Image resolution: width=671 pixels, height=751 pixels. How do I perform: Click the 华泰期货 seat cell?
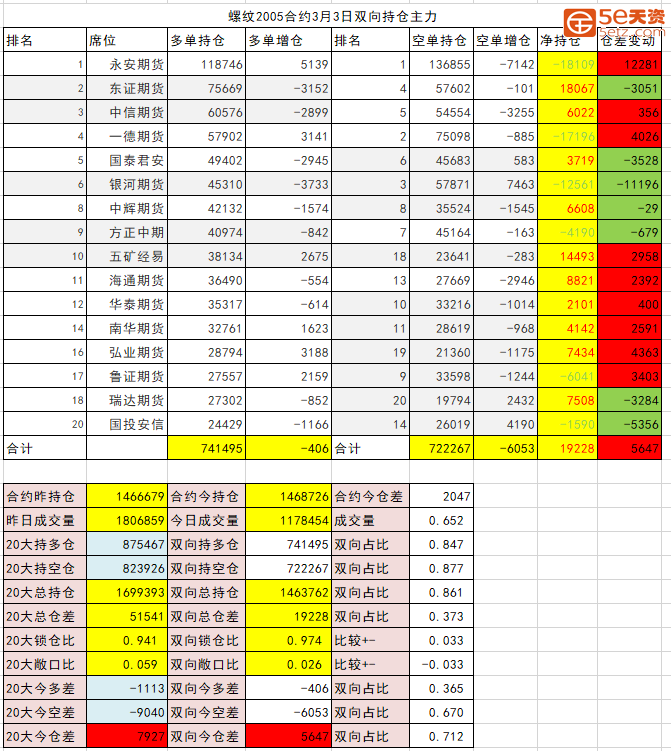tap(127, 304)
